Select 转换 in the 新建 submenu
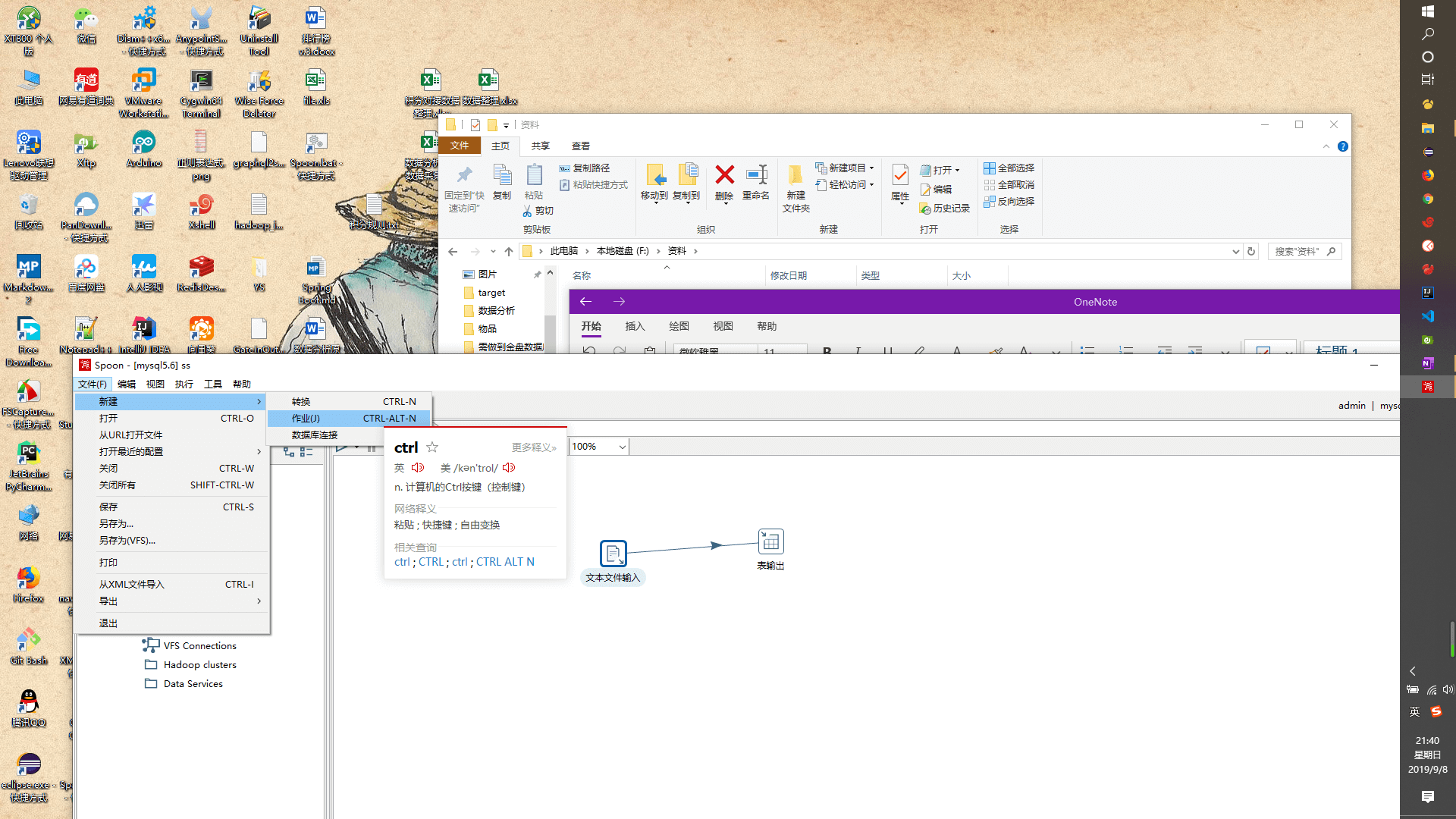 (349, 402)
